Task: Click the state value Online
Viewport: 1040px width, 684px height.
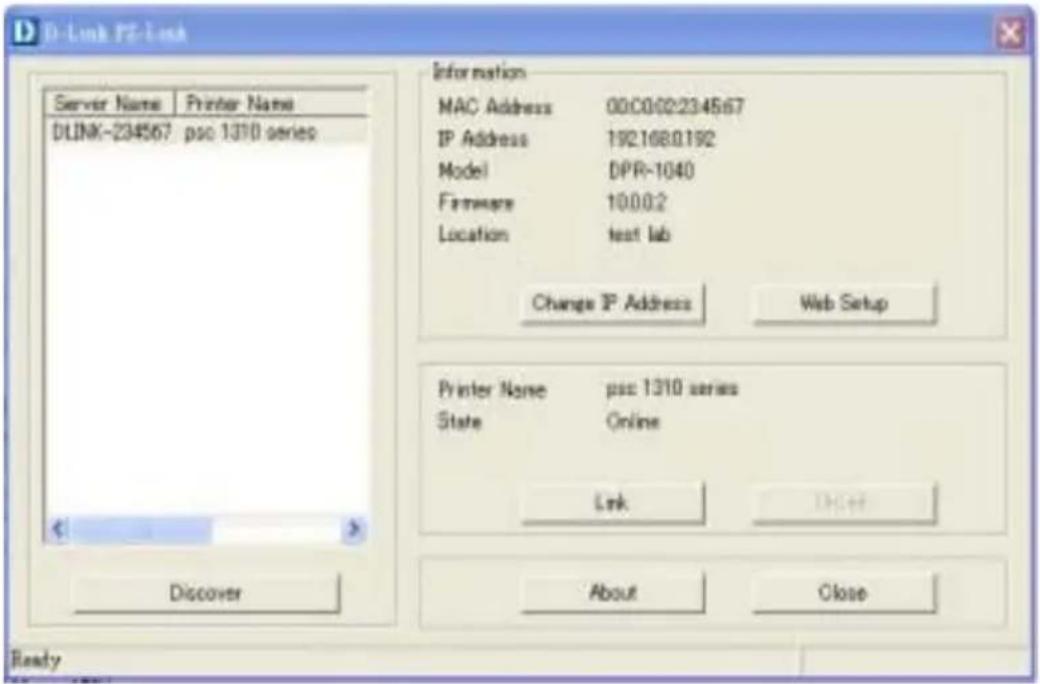Action: [633, 421]
